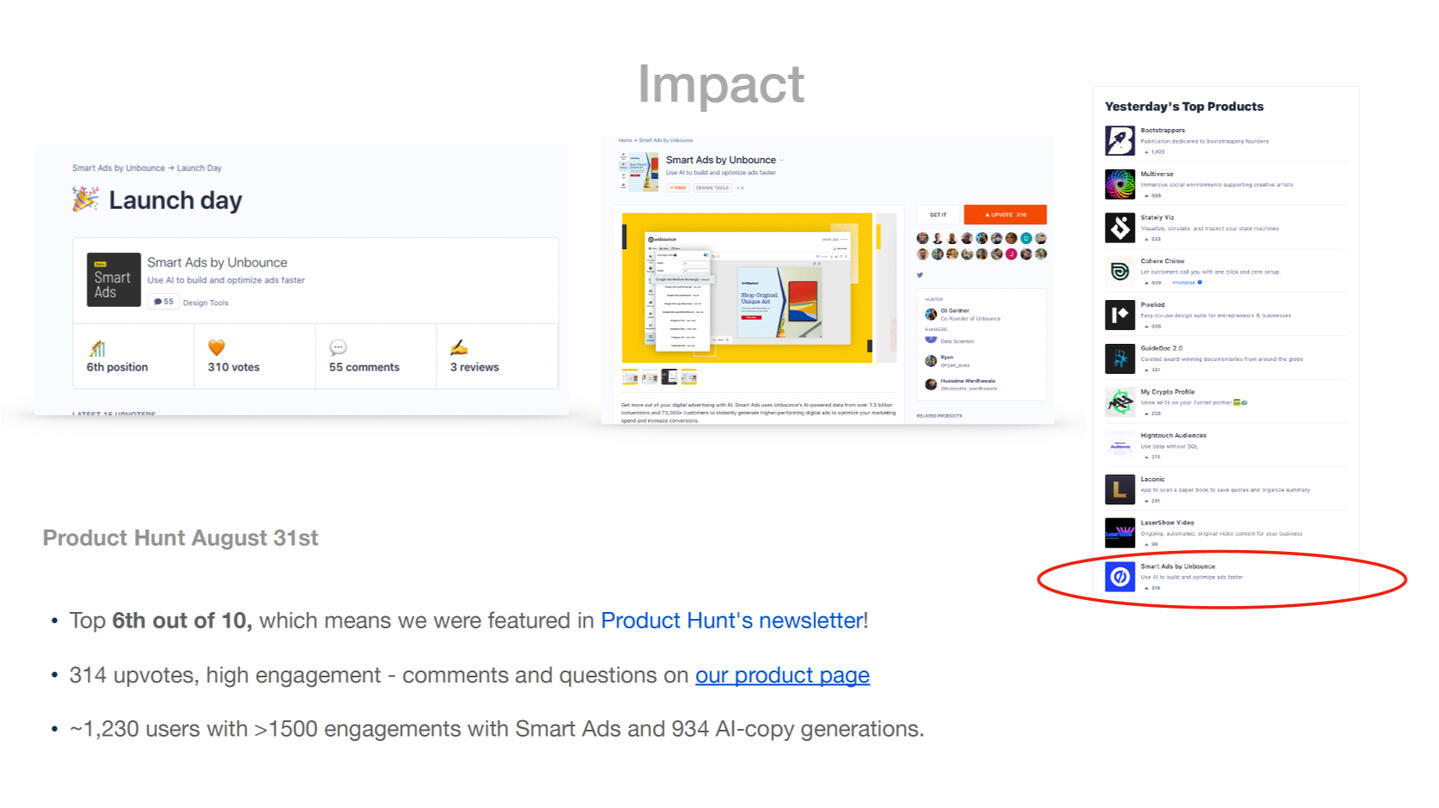
Task: Click the orange heart votes icon
Action: 216,348
